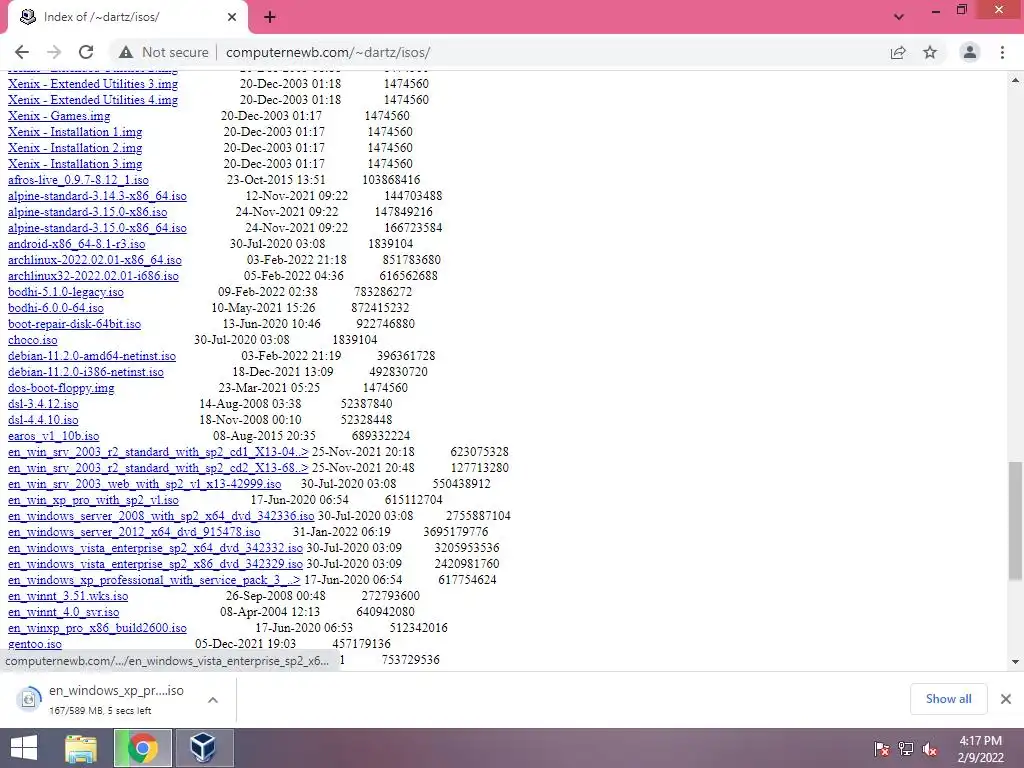Click the security flag tray icon
This screenshot has height=768, width=1024.
tap(881, 749)
